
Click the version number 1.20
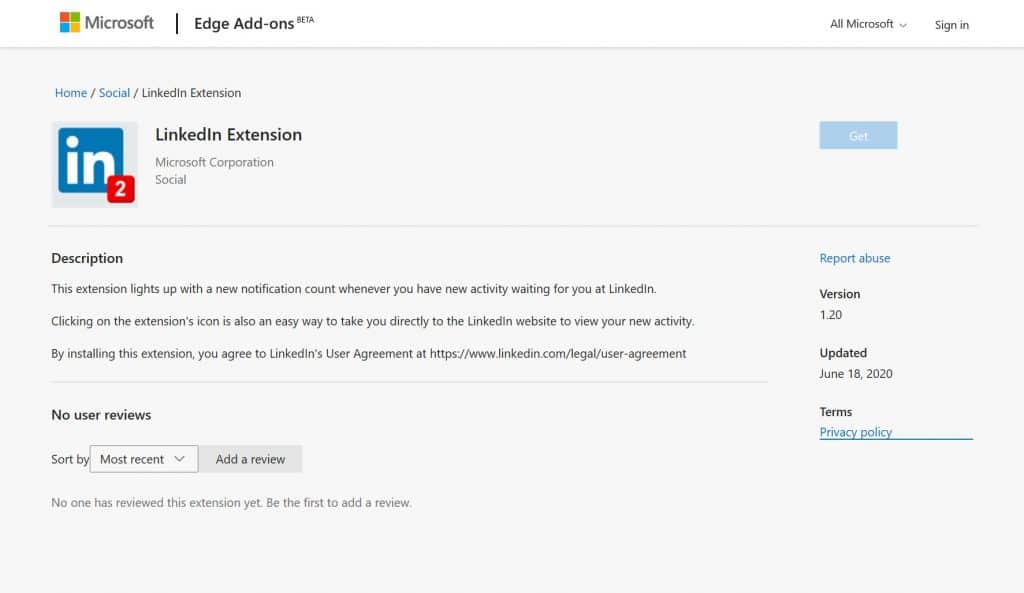pyautogui.click(x=831, y=315)
